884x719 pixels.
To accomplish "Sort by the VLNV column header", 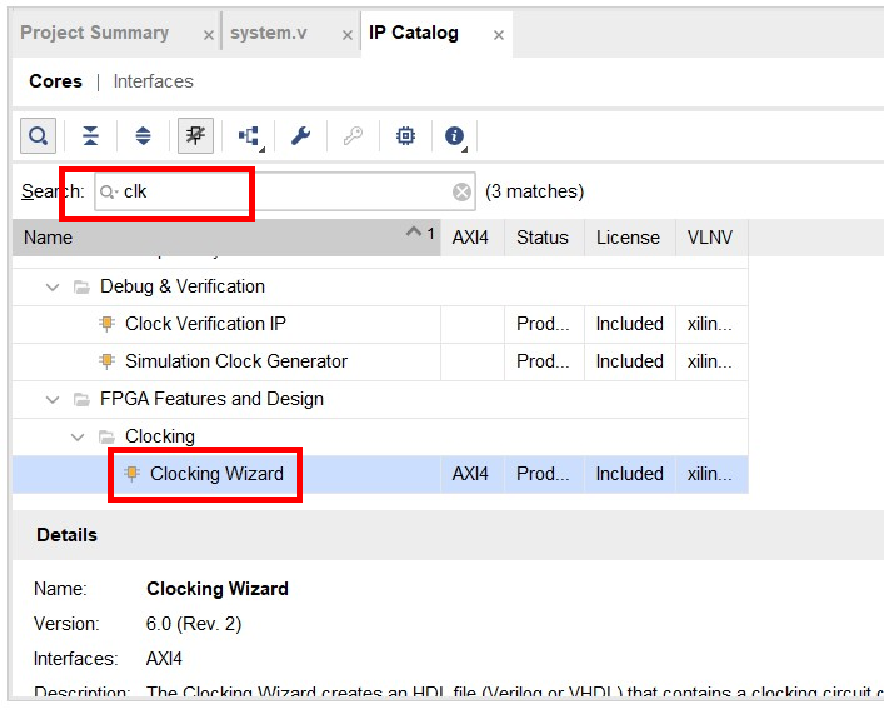I will coord(711,237).
